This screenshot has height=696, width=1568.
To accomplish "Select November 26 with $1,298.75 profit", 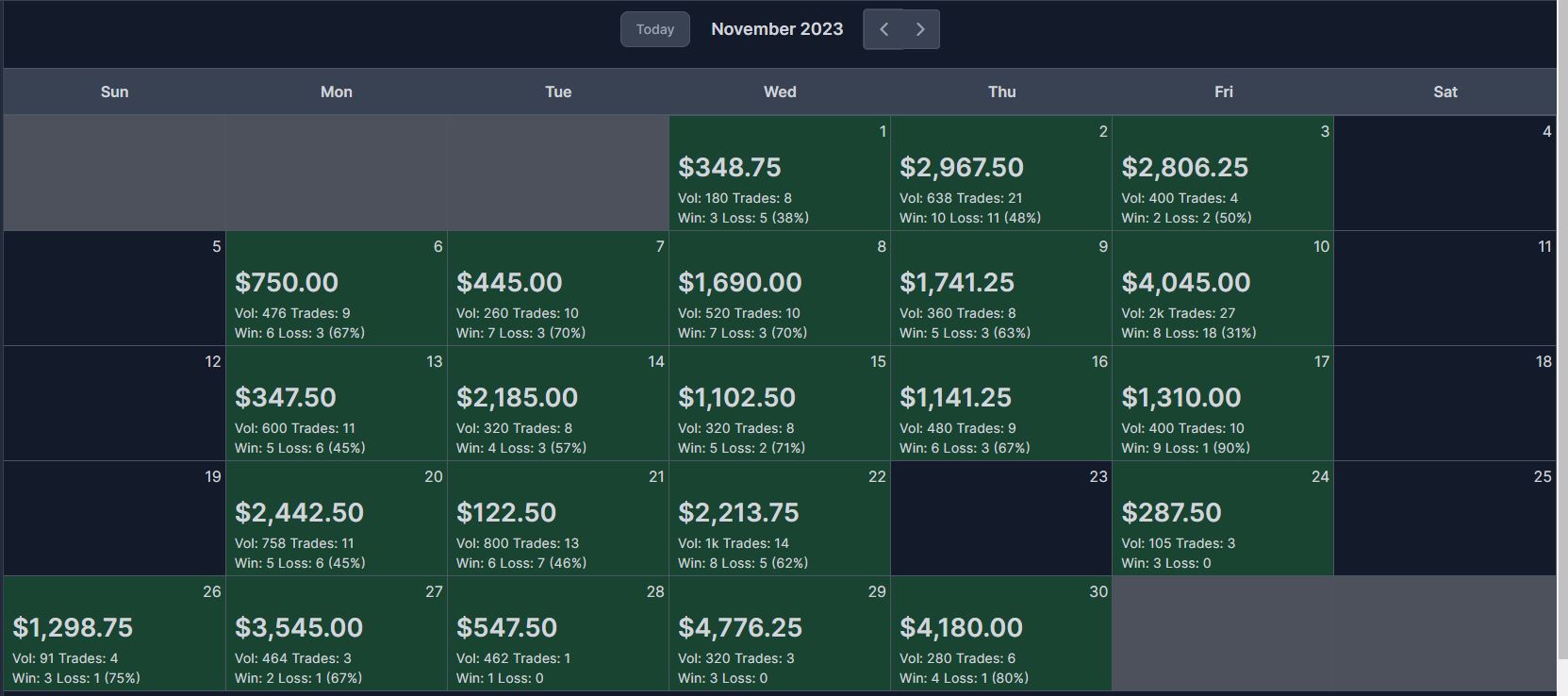I will [114, 634].
